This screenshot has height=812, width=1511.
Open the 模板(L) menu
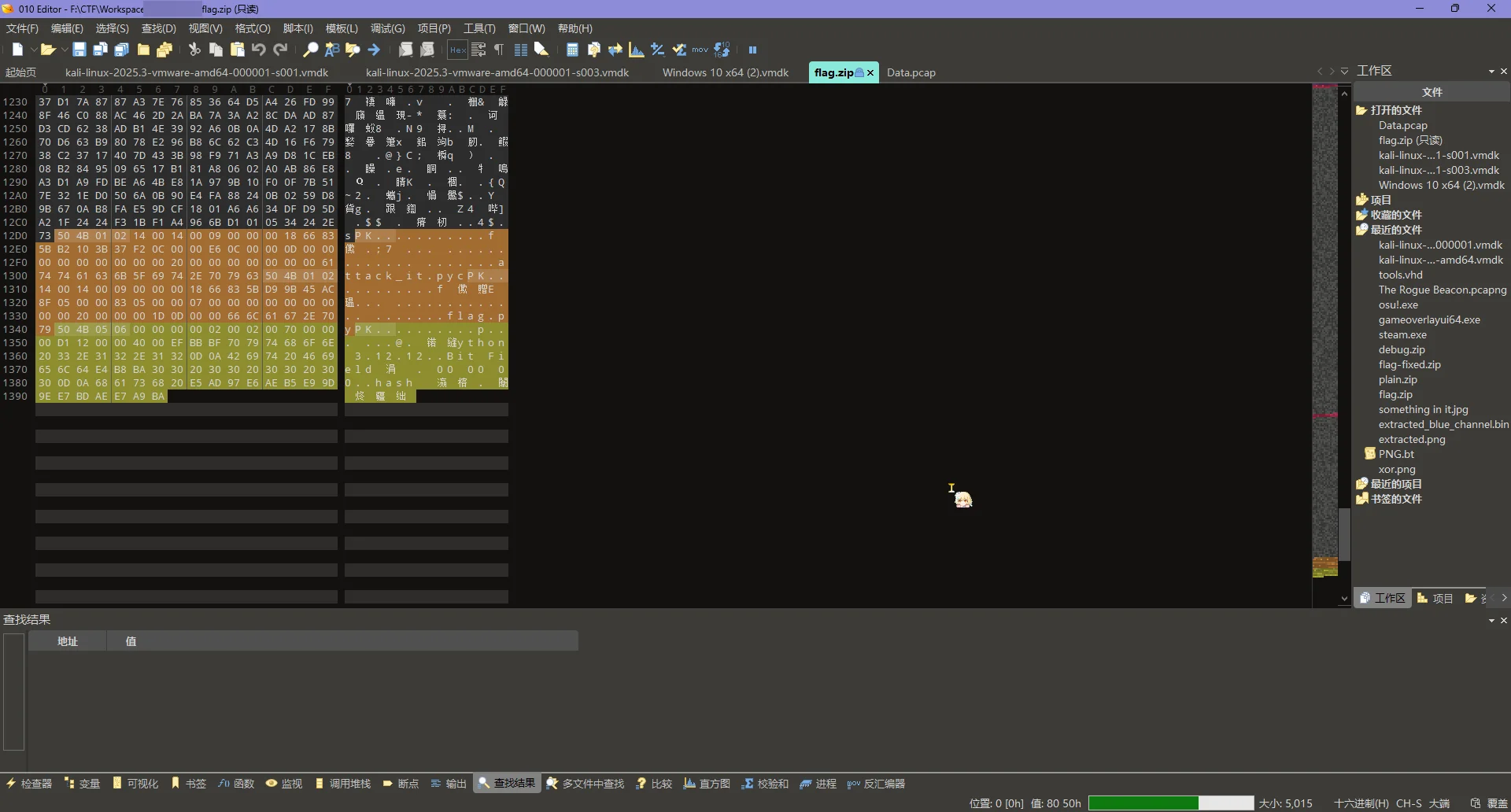341,28
